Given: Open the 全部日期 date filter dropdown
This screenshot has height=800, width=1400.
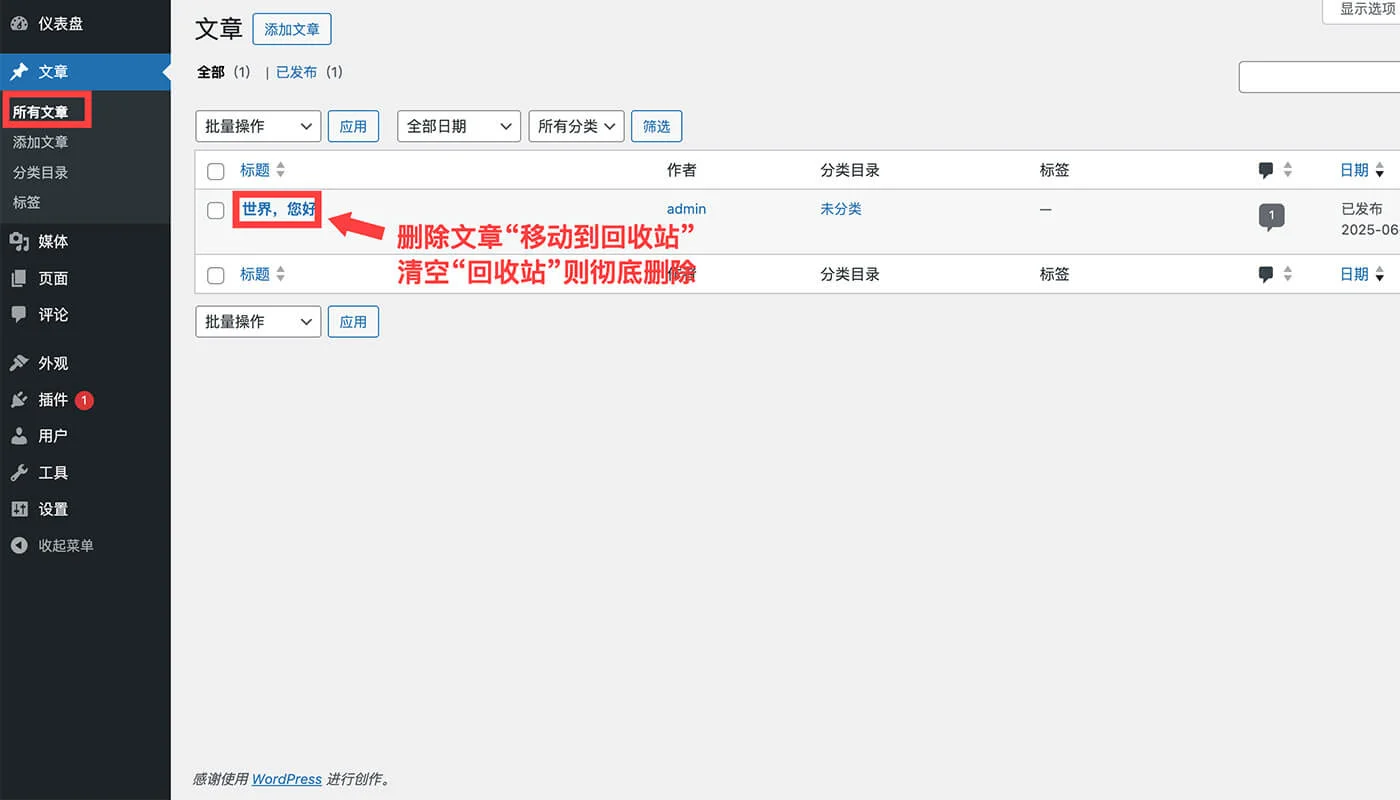Looking at the screenshot, I should pyautogui.click(x=458, y=126).
